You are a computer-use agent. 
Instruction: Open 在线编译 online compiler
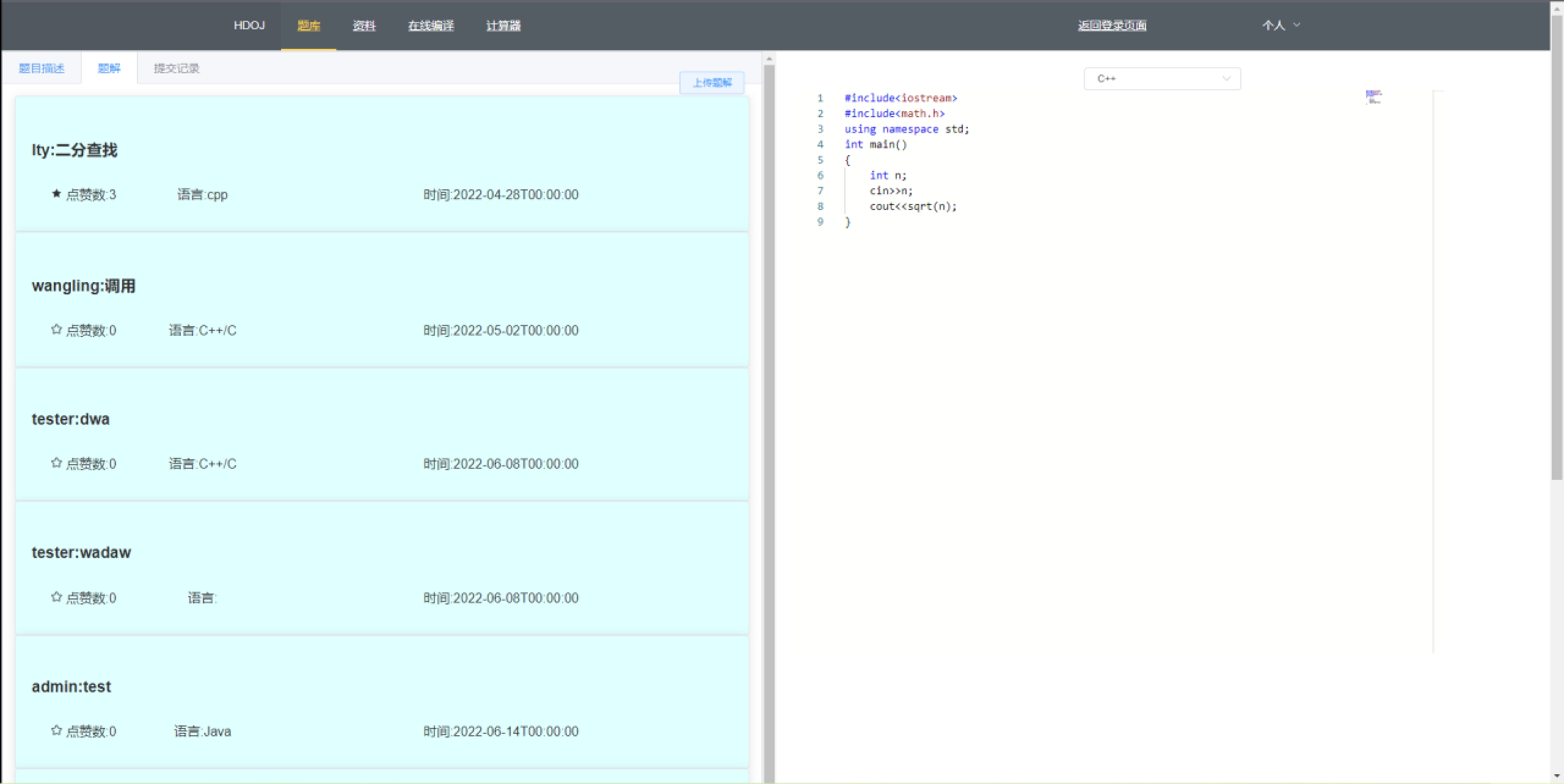[431, 26]
